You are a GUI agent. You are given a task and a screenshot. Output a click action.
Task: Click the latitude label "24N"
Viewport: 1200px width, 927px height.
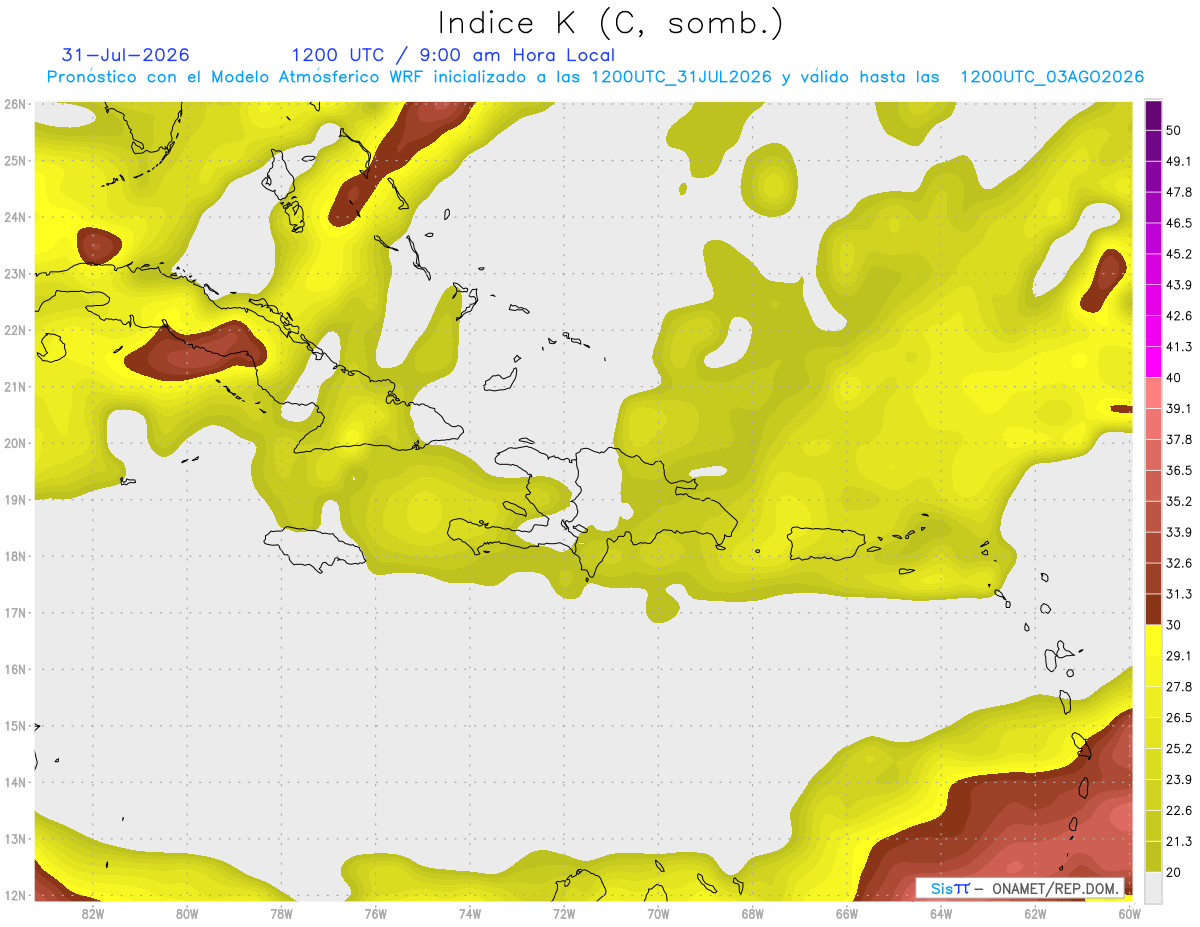(x=15, y=217)
